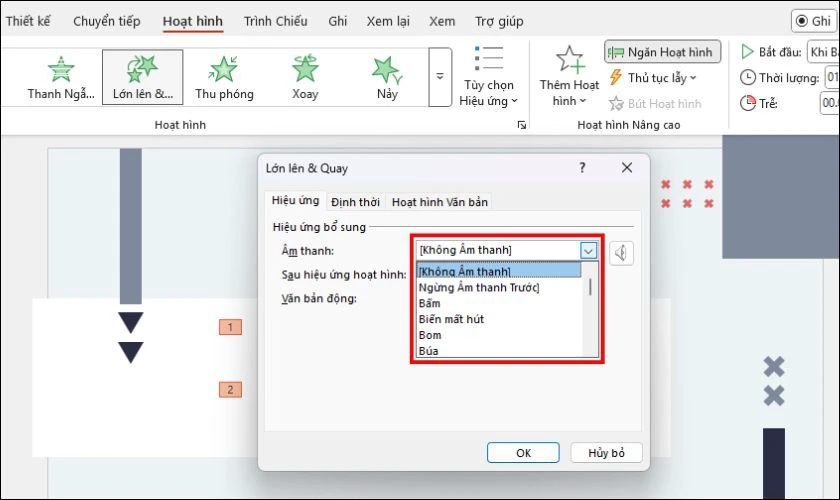The height and width of the screenshot is (500, 840).
Task: Select [Không Âm thanh] in list
Action: click(x=498, y=271)
